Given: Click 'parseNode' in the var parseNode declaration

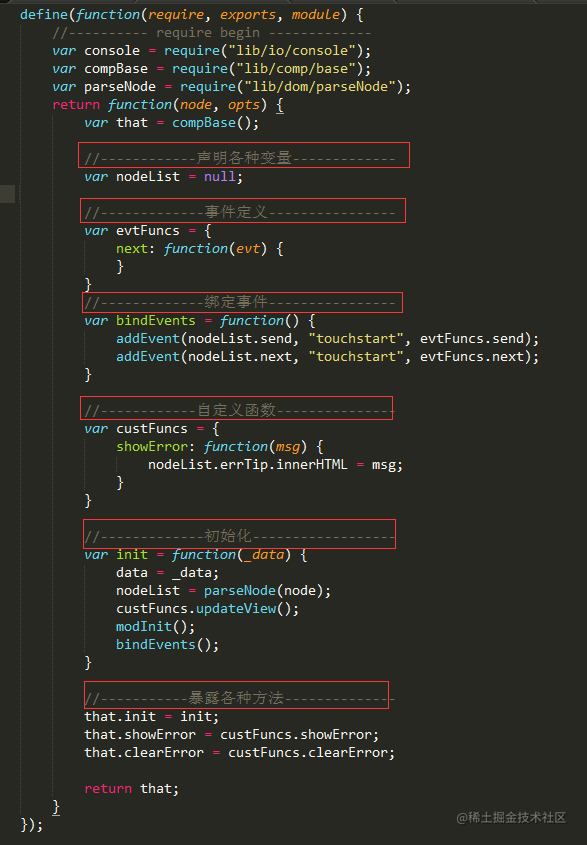Looking at the screenshot, I should tap(120, 87).
